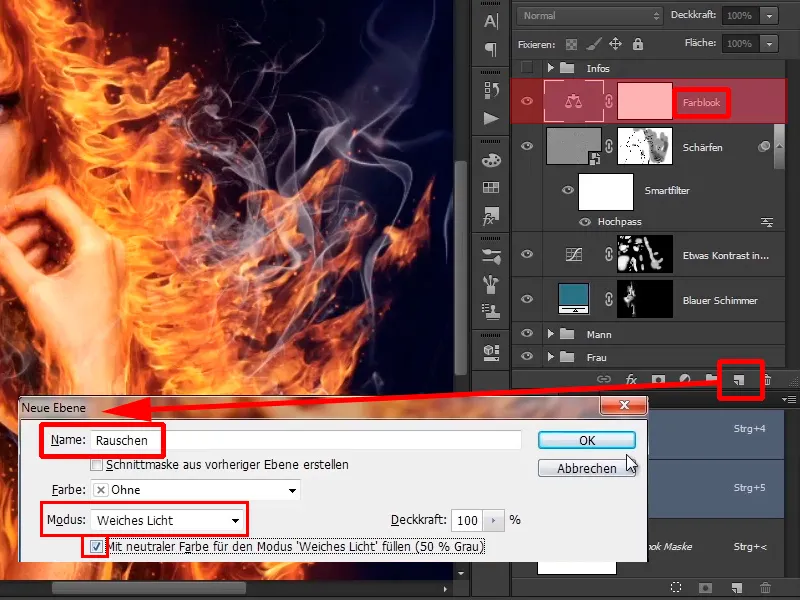800x600 pixels.
Task: Select the Etwas Kontrast curves adjustment thumbnail
Action: coord(573,254)
